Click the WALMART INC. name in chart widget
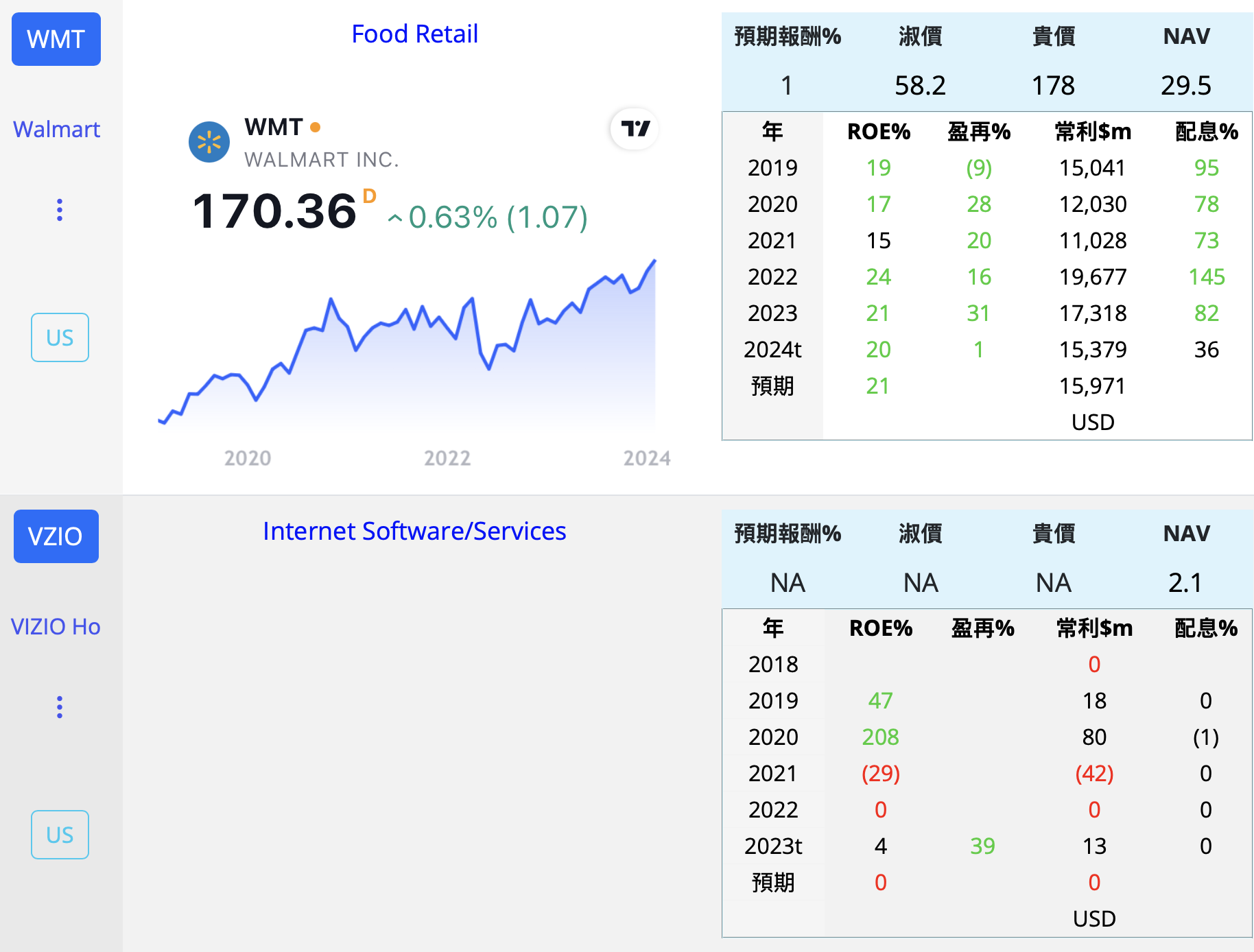The width and height of the screenshot is (1254, 952). [322, 160]
